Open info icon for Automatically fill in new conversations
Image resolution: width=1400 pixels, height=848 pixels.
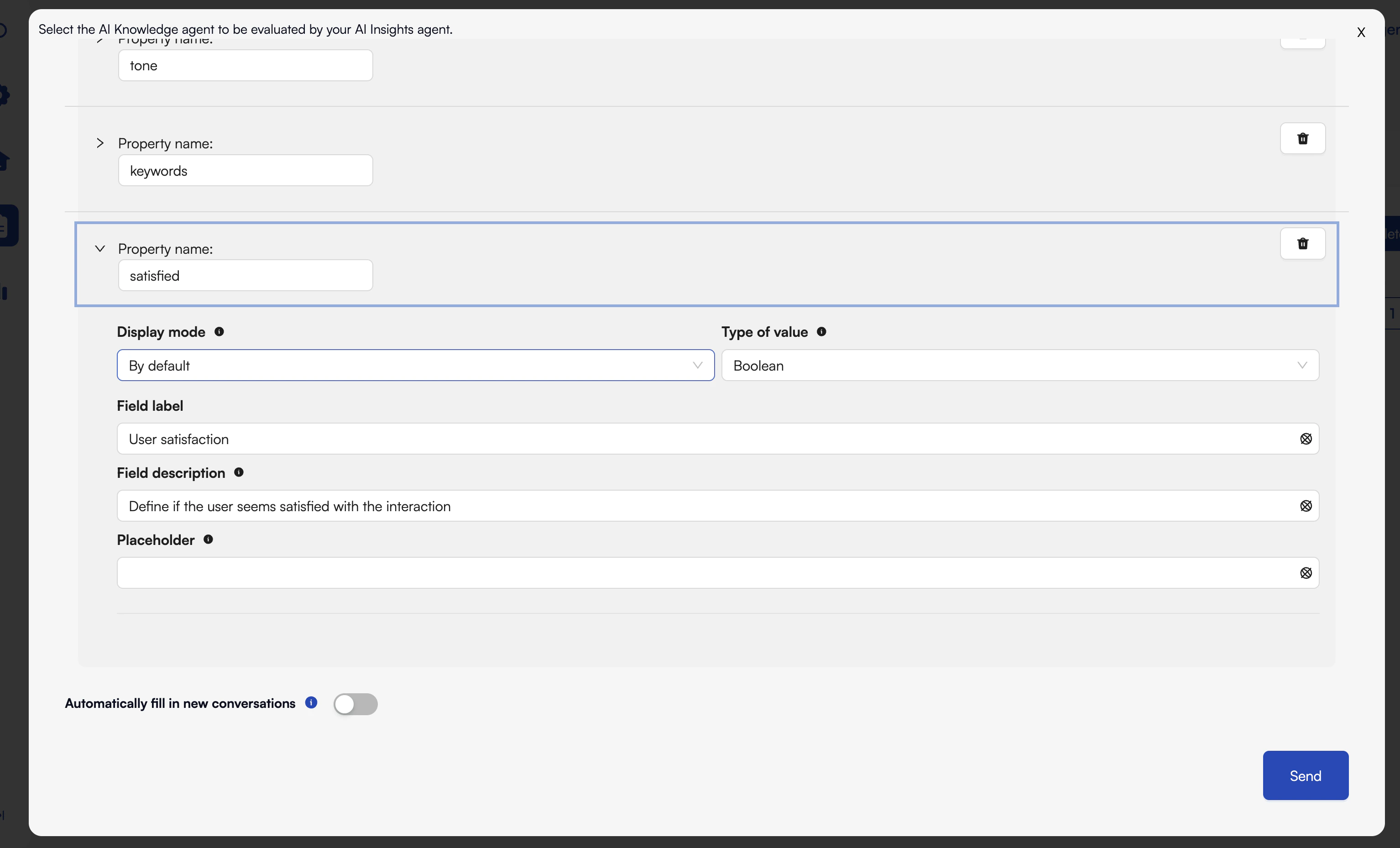311,702
